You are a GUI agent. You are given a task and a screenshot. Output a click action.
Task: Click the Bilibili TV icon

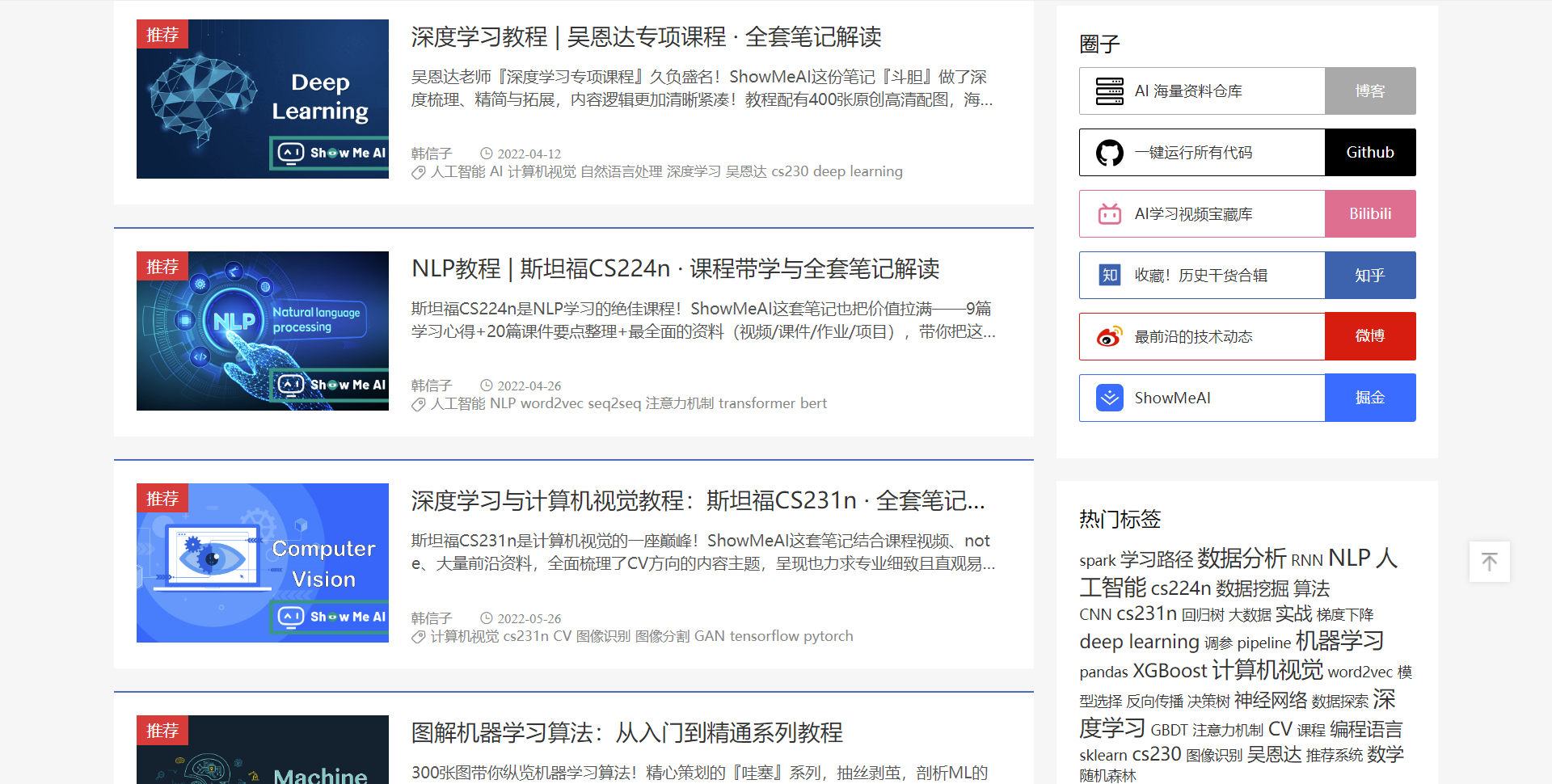coord(1109,214)
